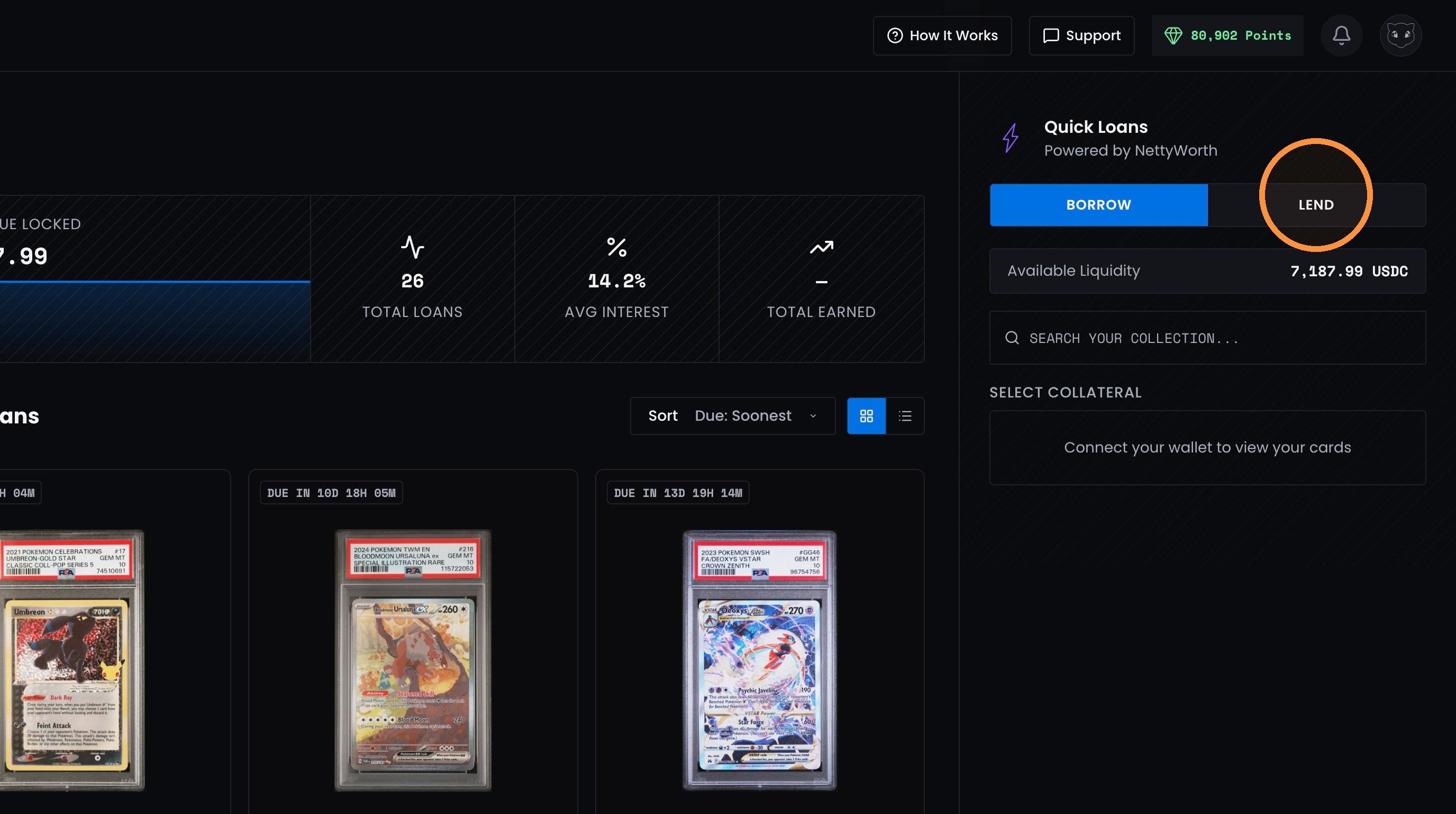The height and width of the screenshot is (814, 1456).
Task: Open the notifications bell
Action: 1341,35
